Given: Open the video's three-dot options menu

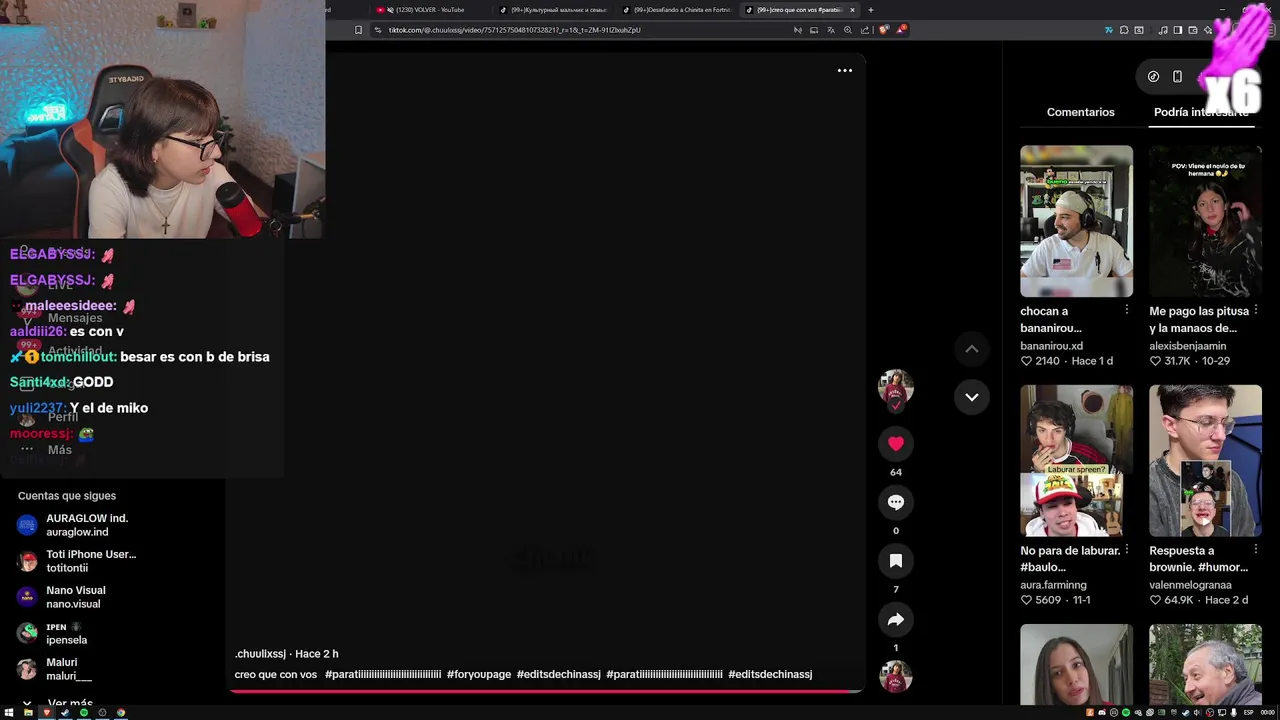Looking at the screenshot, I should click(845, 70).
